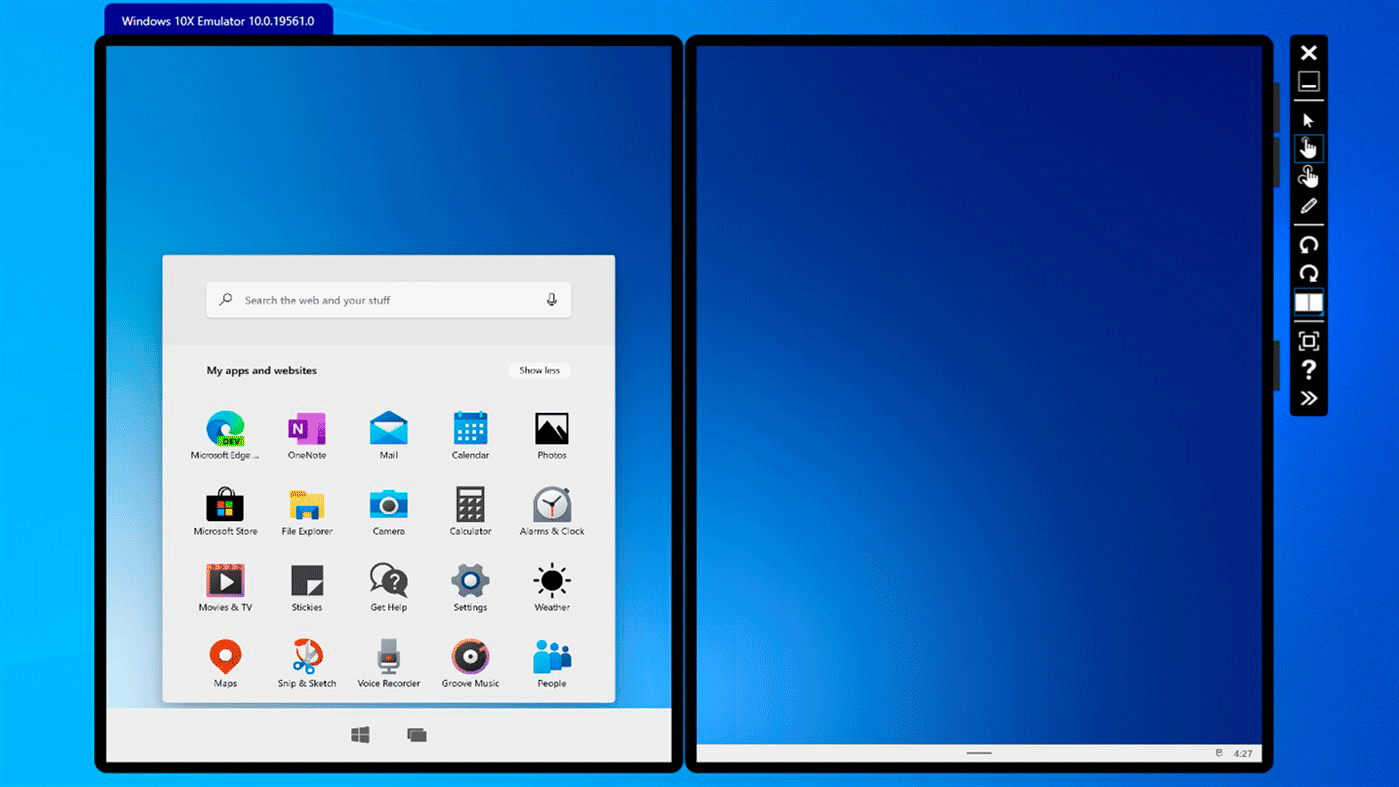
Task: Close the emulator with the X button
Action: [1309, 53]
